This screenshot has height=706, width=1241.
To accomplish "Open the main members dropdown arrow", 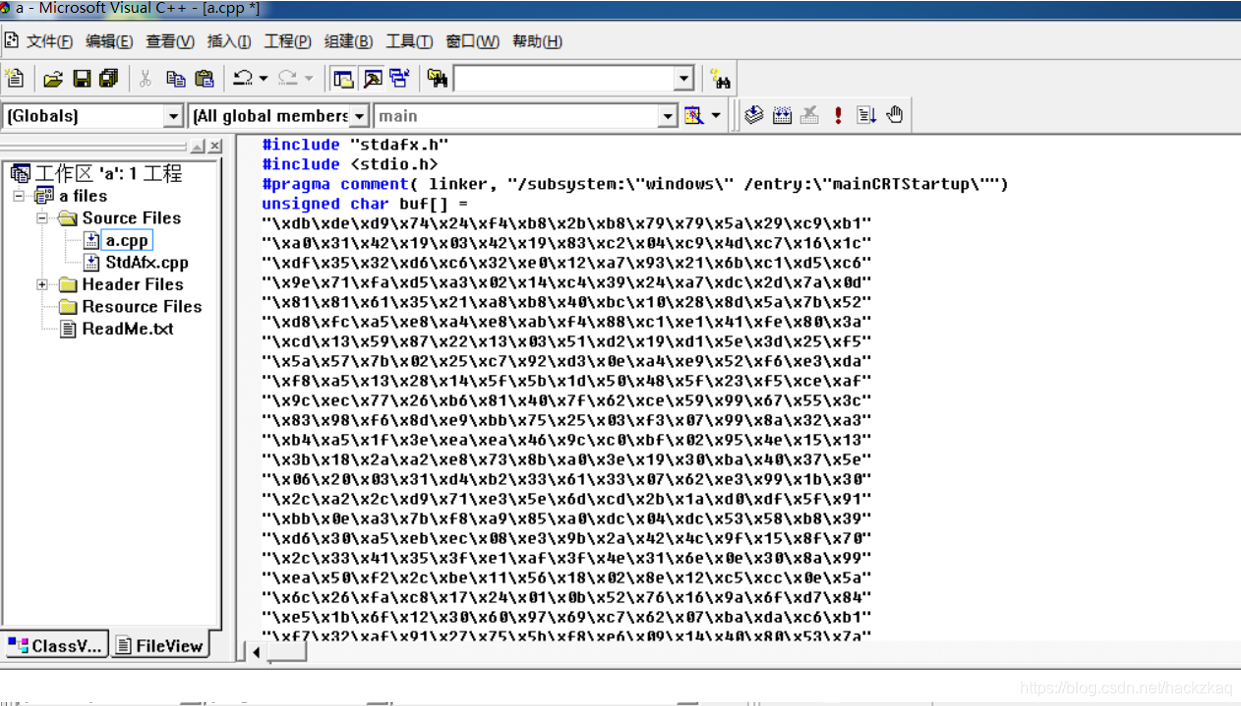I will click(668, 116).
